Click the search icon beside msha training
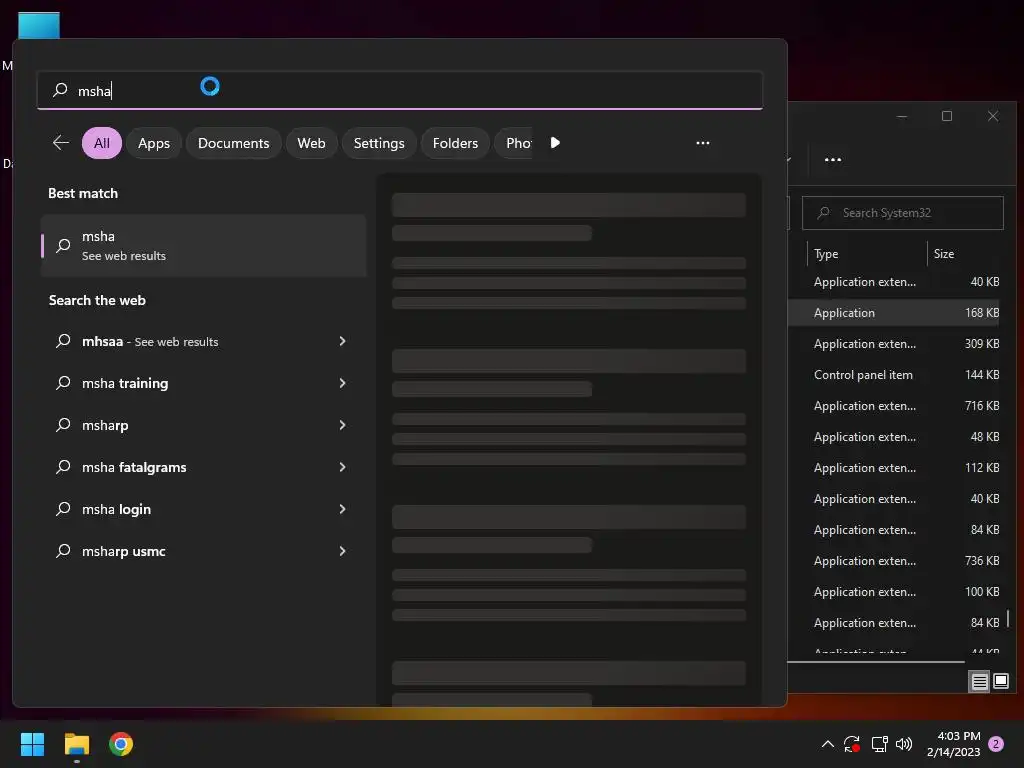This screenshot has height=768, width=1024. pos(63,383)
